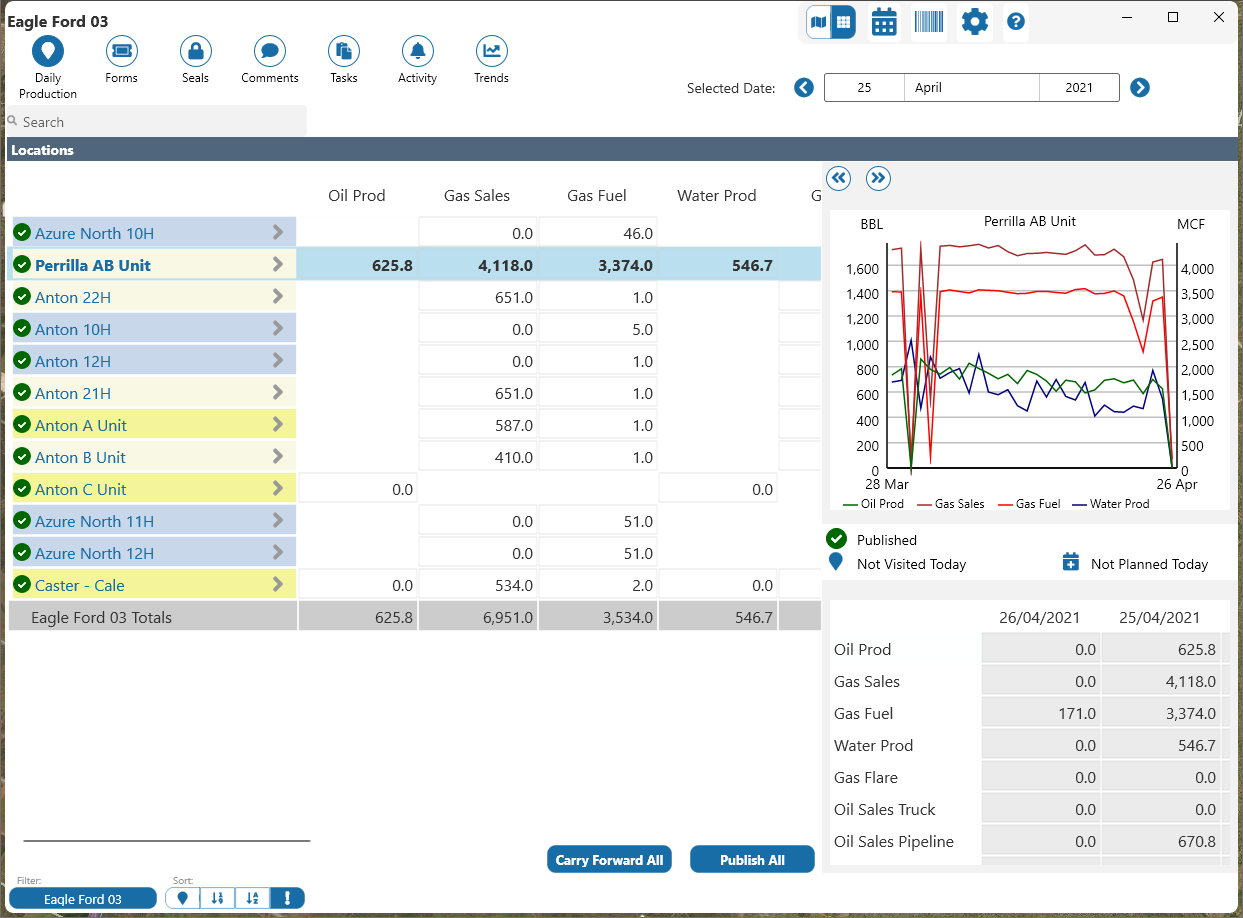Screen dimensions: 1243x918
Task: Expand the Perrilla AB Unit row chevron
Action: (278, 265)
